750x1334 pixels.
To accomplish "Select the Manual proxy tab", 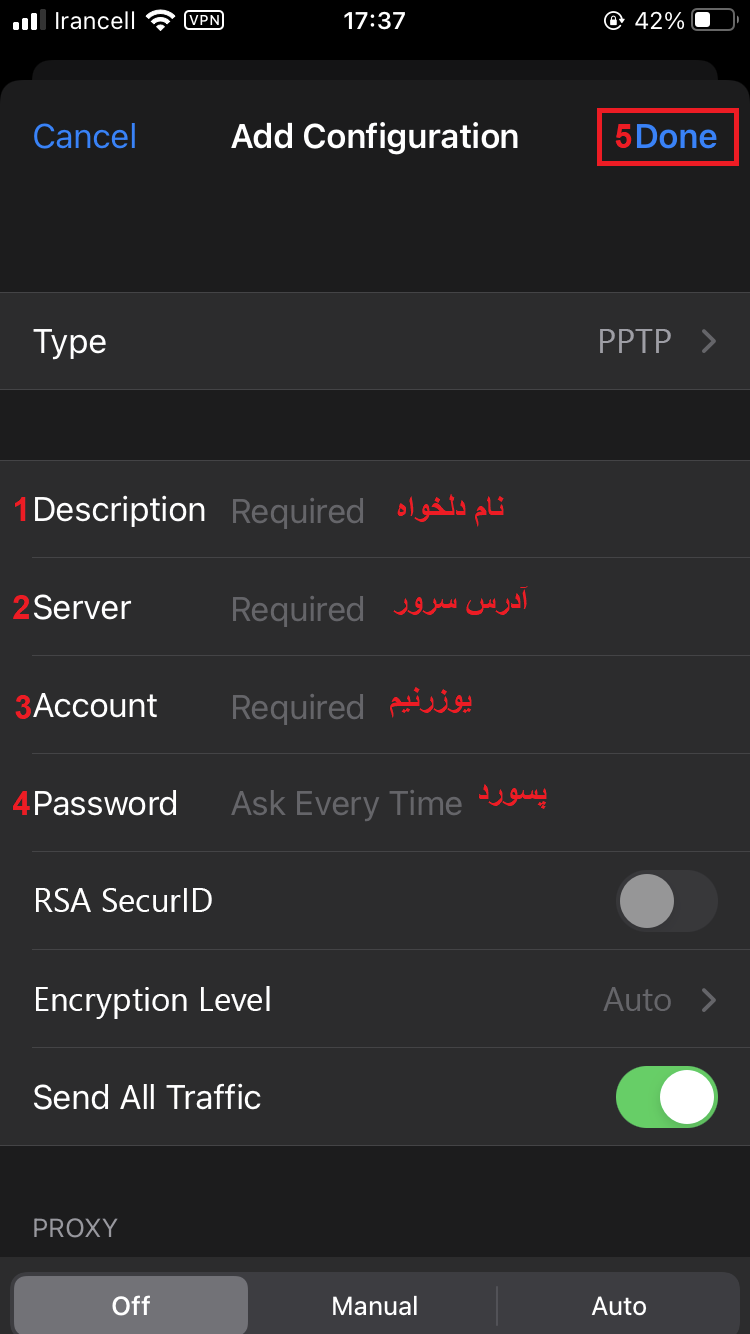I will tap(375, 1306).
